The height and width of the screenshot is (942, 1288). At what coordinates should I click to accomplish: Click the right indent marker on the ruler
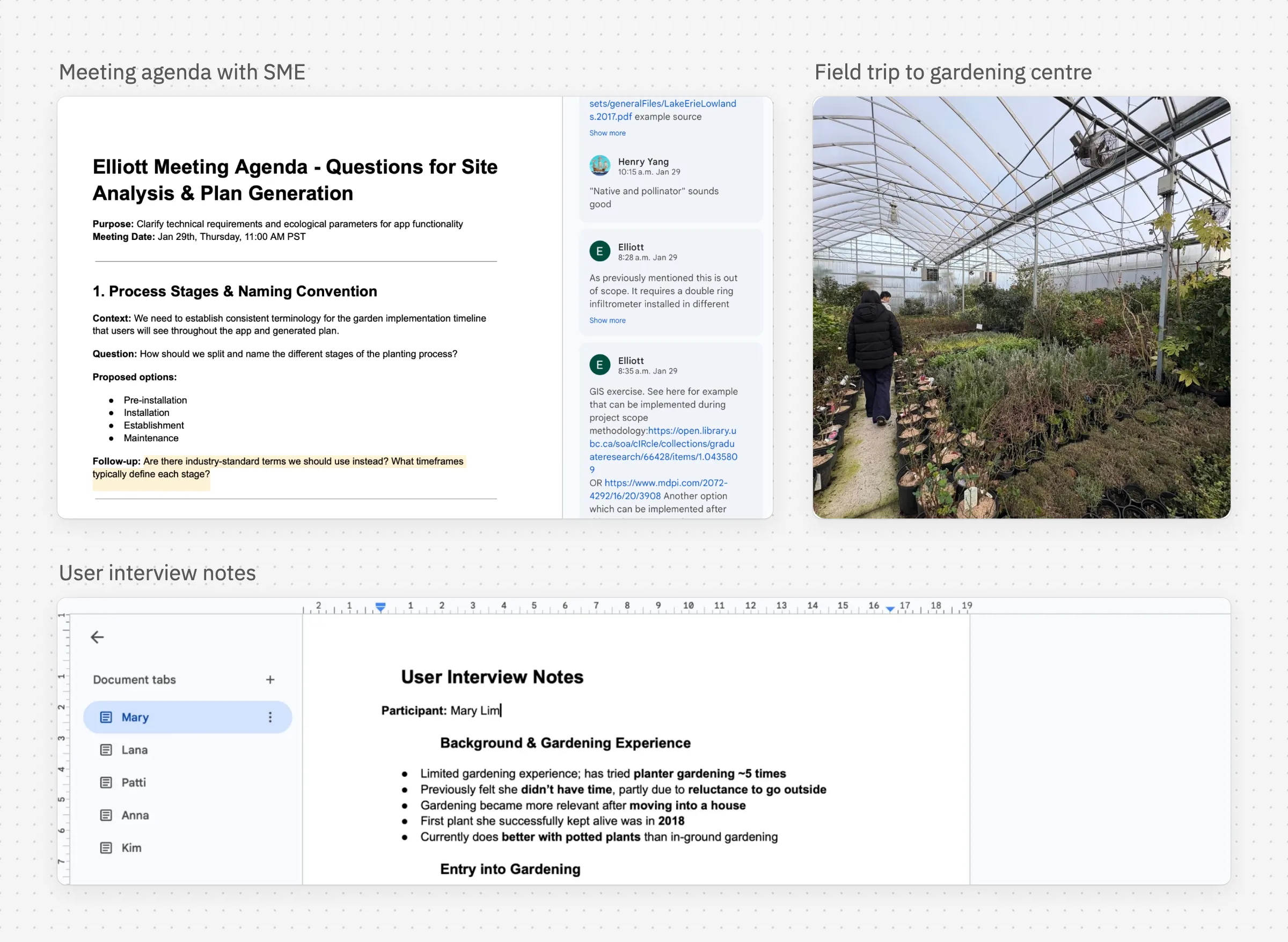pos(890,609)
